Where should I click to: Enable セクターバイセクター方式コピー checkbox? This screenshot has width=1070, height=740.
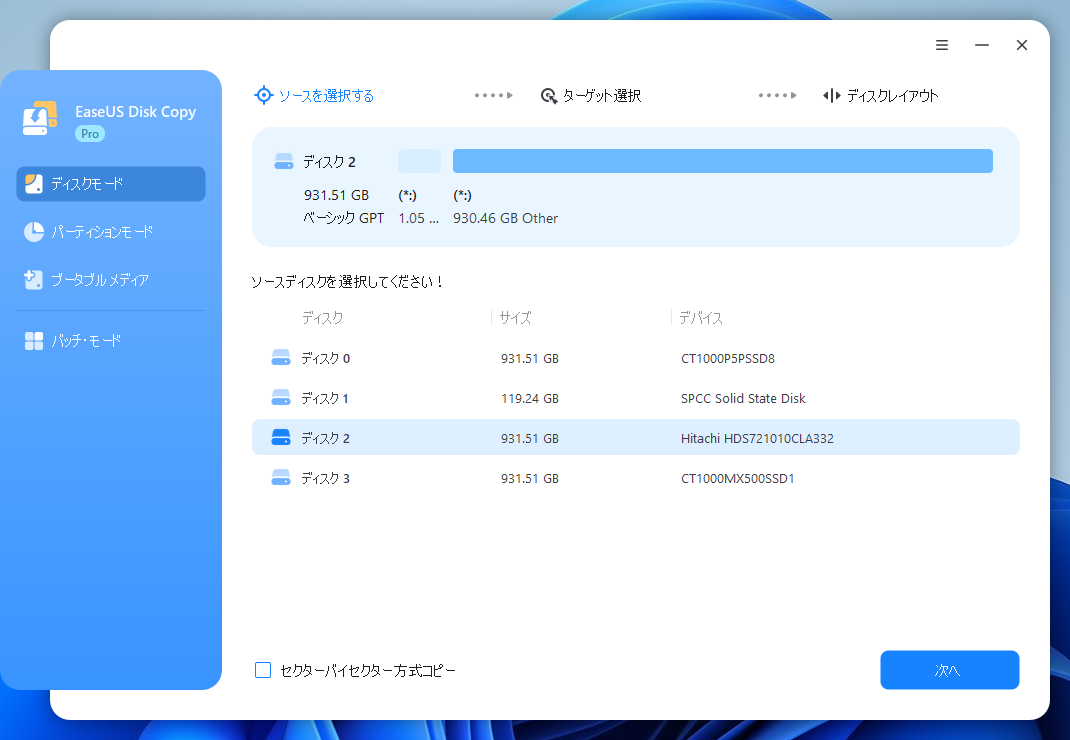(x=263, y=670)
